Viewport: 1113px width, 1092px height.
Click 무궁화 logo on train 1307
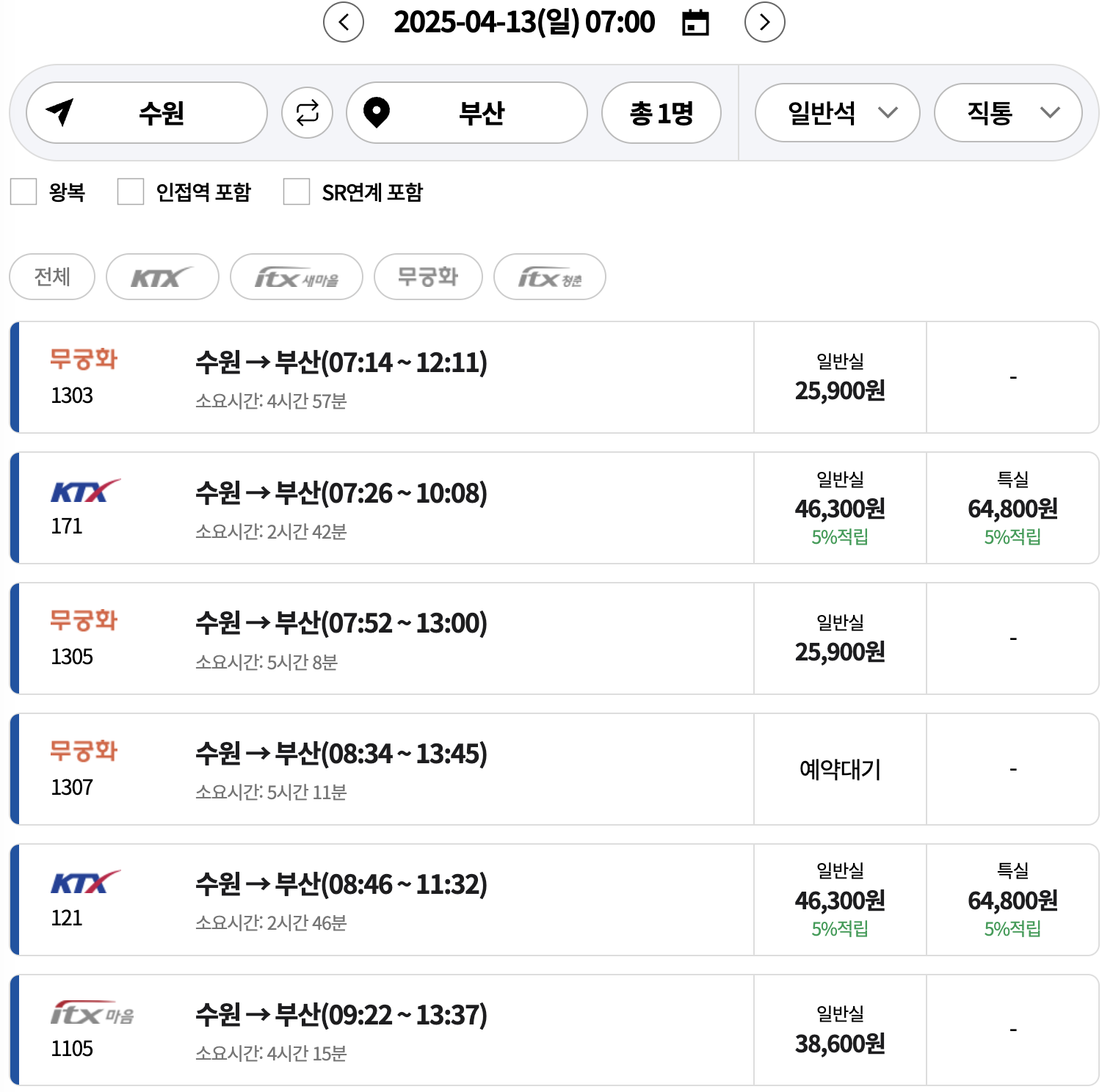pyautogui.click(x=84, y=751)
